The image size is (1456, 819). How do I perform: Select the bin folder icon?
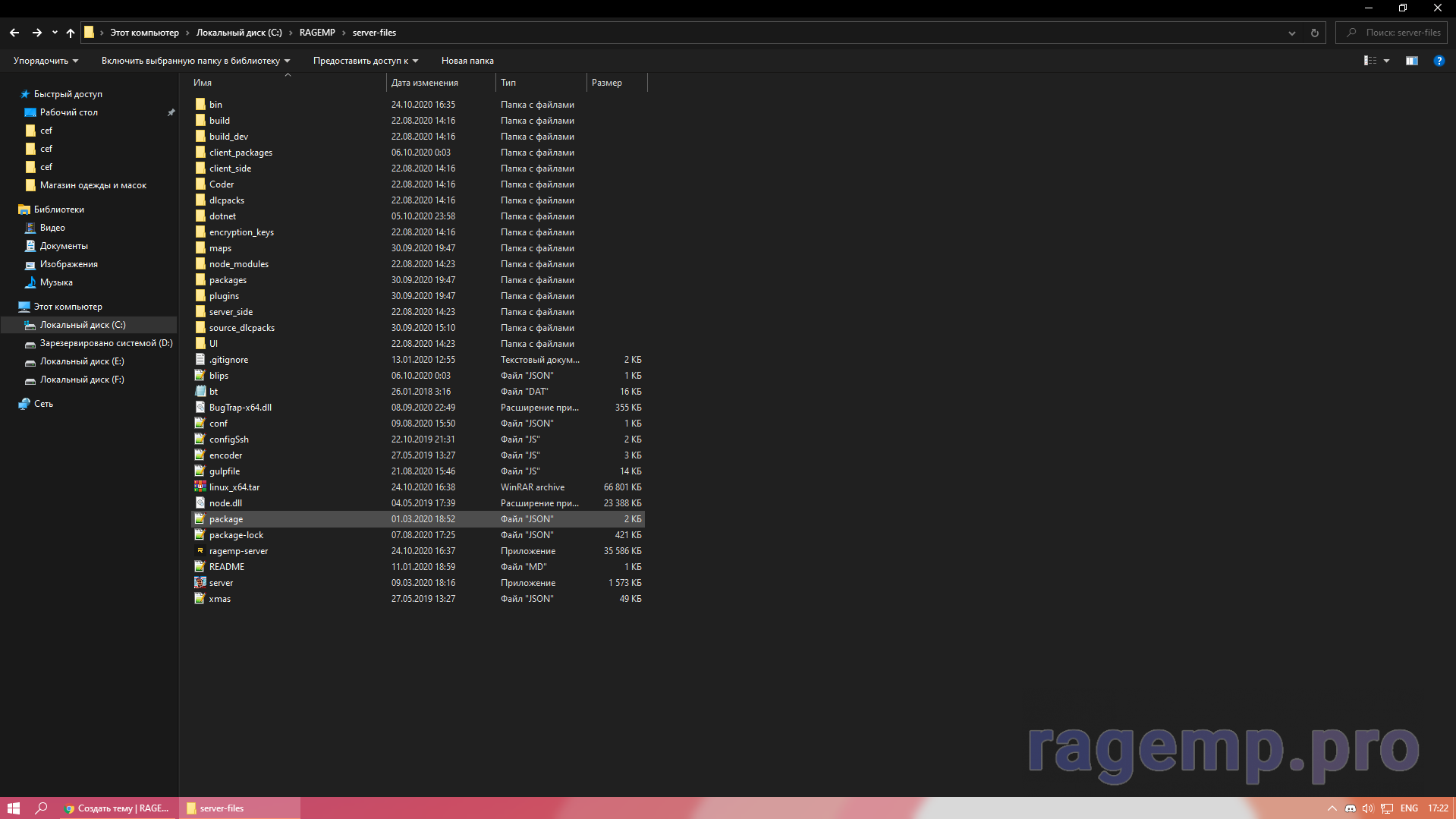pyautogui.click(x=200, y=105)
